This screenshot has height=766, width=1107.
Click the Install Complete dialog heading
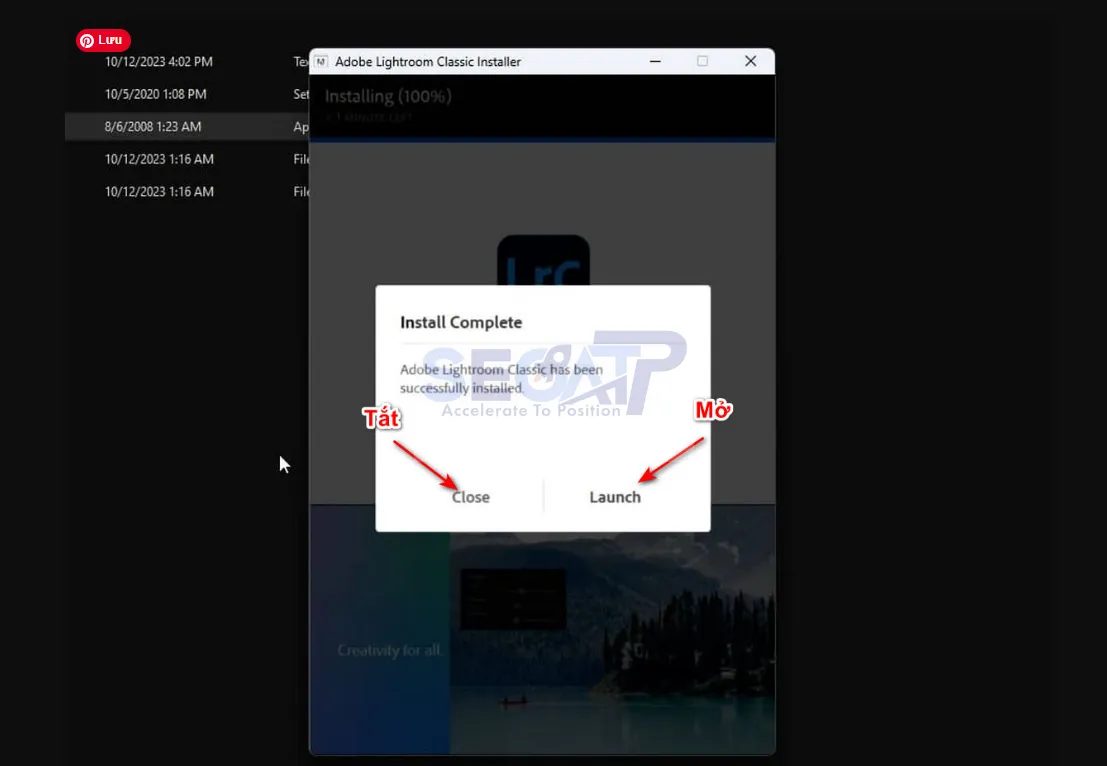tap(461, 323)
